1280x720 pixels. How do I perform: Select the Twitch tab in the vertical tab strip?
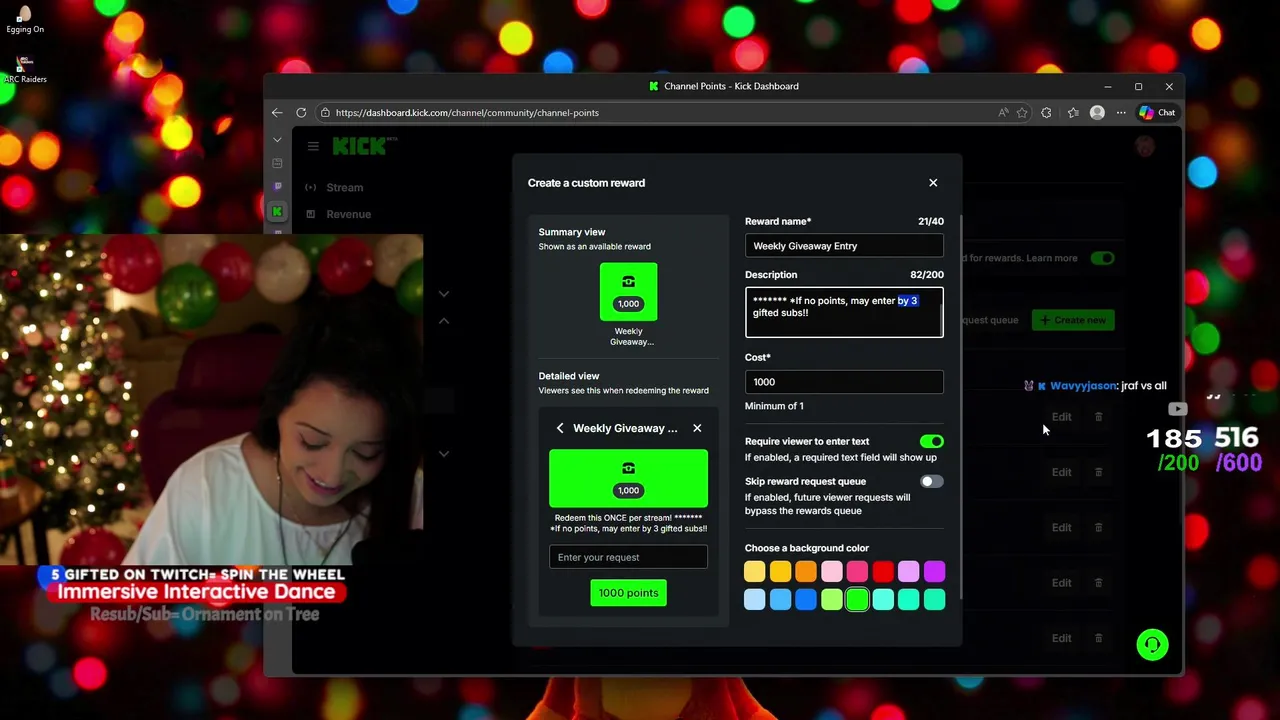coord(277,187)
